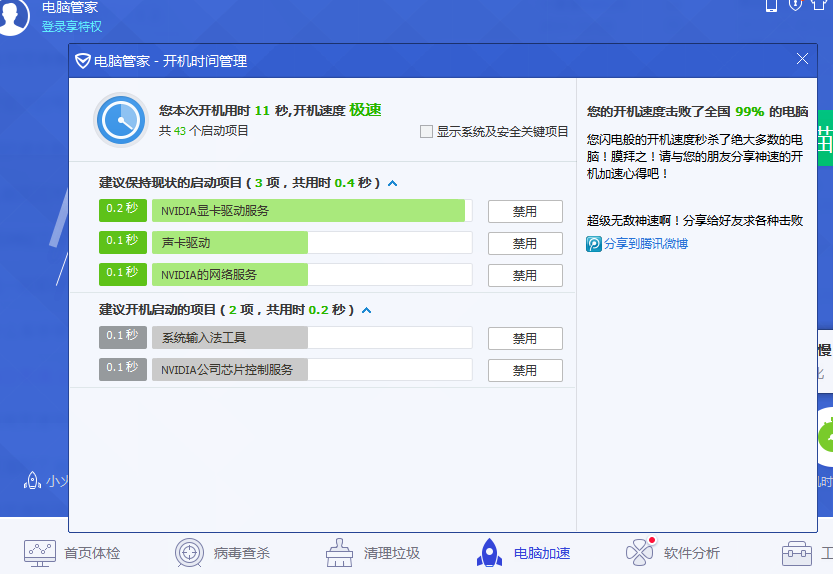Collapse the 建议开机启动的项目 section
833x574 pixels.
pyautogui.click(x=367, y=310)
